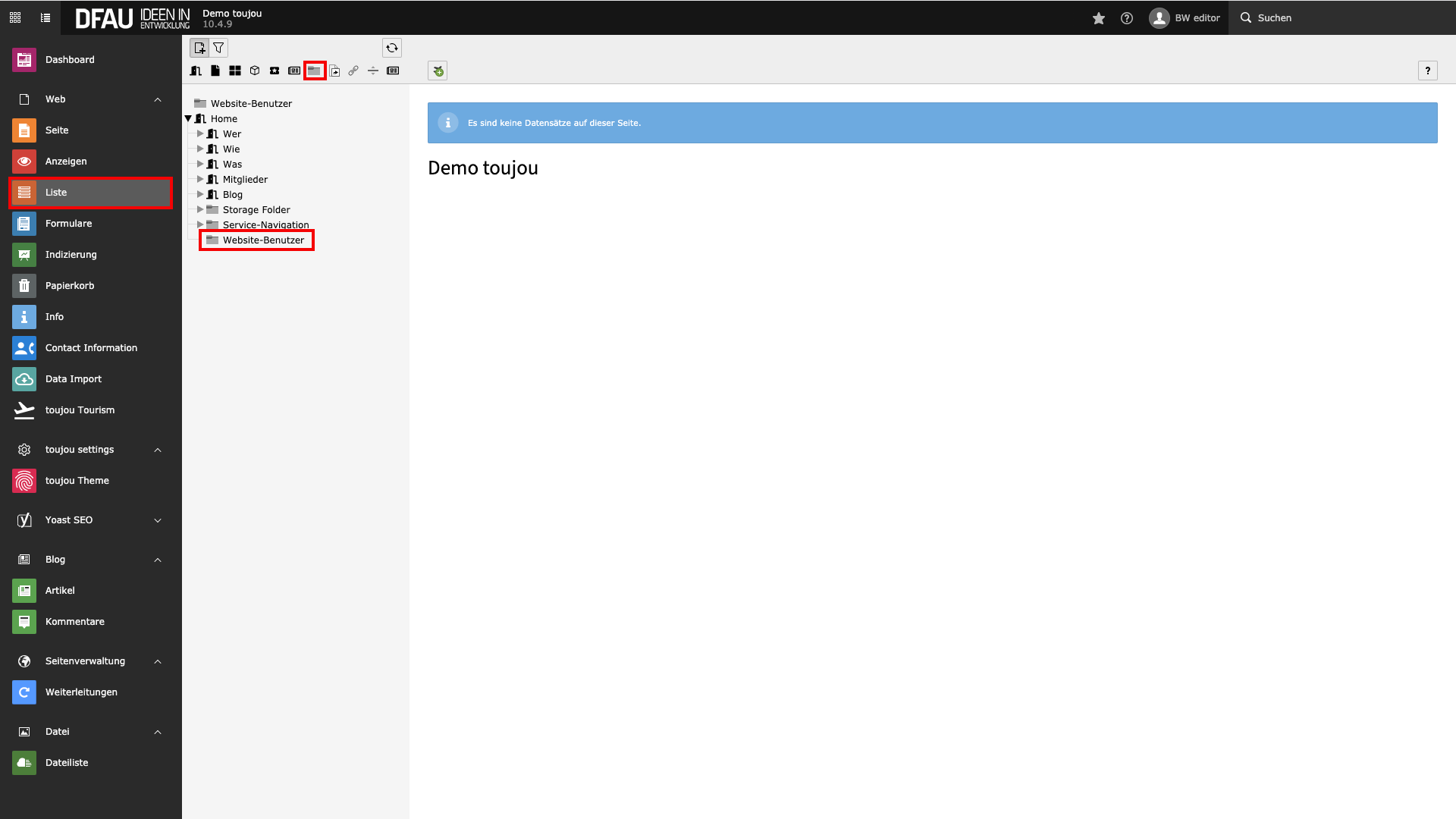1456x819 pixels.
Task: Open the Papierkorb module
Action: pyautogui.click(x=69, y=286)
